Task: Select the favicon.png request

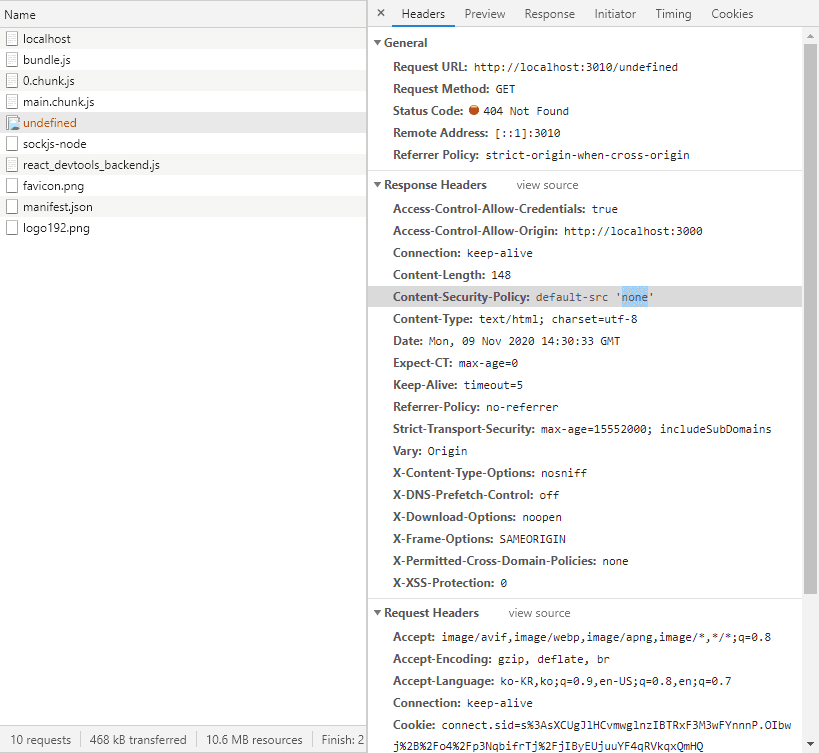Action: coord(183,186)
